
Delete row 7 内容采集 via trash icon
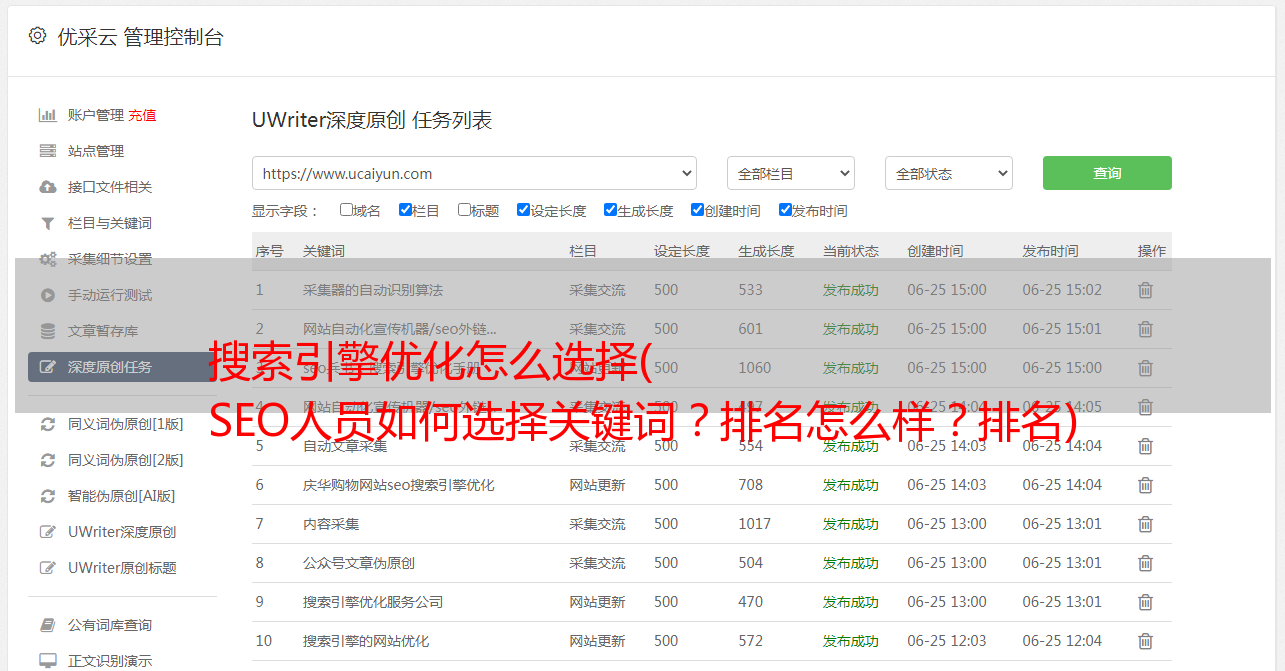point(1146,524)
